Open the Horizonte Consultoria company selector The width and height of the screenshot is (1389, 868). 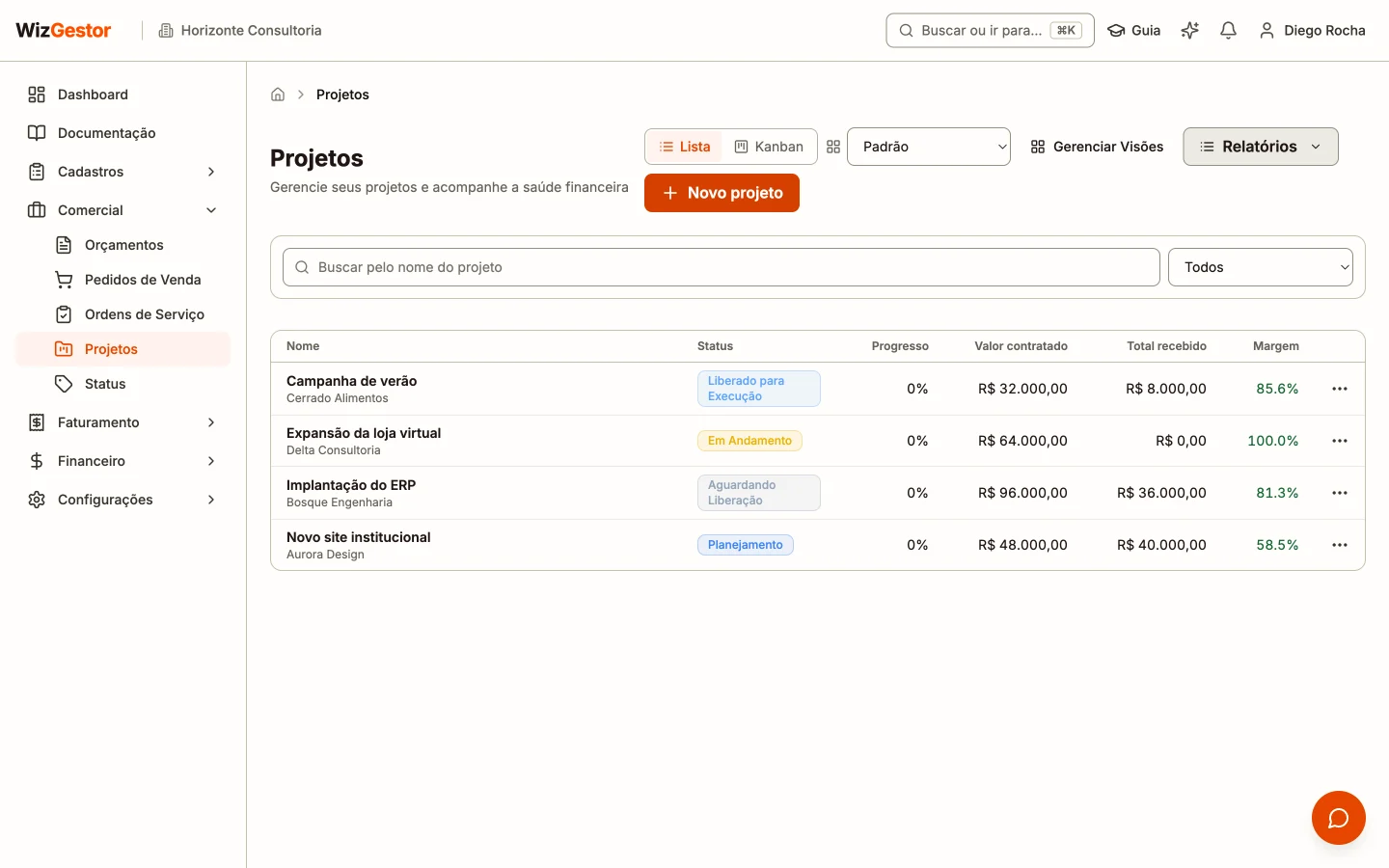[x=240, y=30]
